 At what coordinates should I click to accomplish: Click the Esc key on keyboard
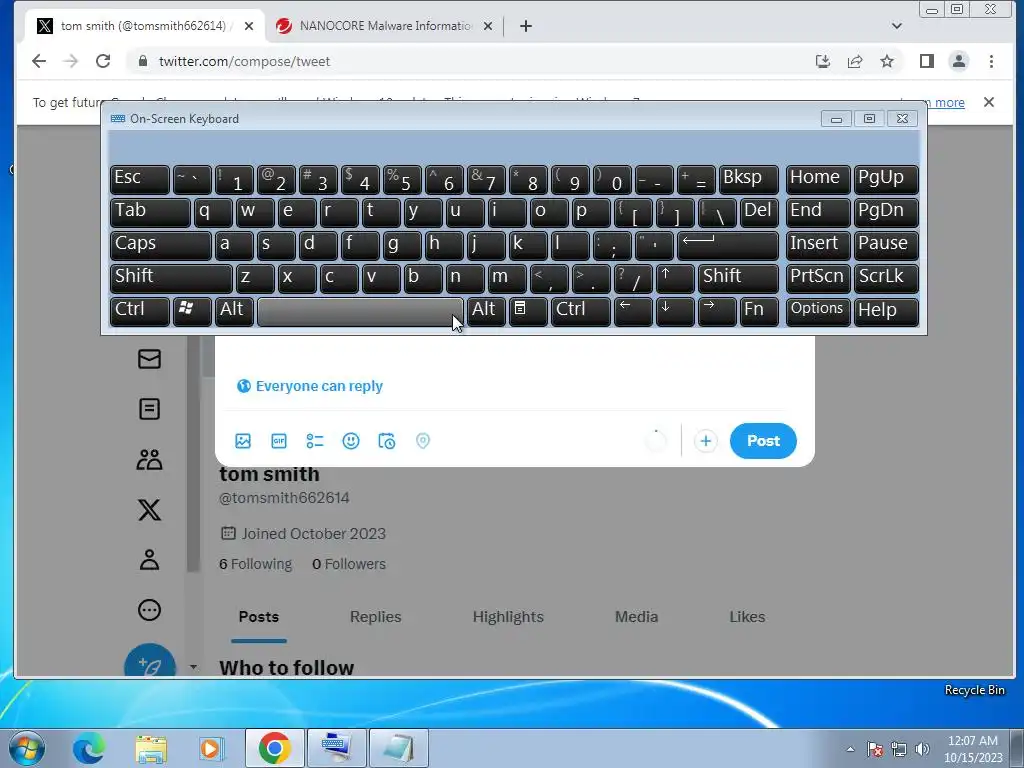pos(140,179)
